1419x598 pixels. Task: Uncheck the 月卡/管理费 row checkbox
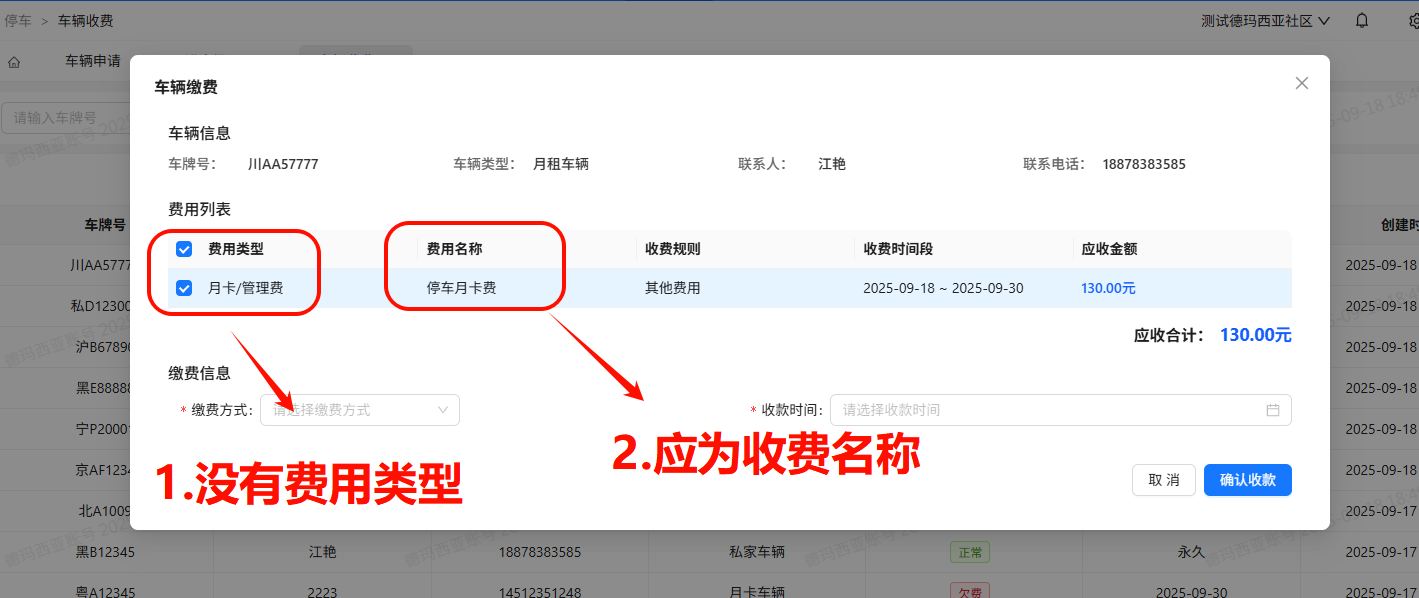point(184,288)
